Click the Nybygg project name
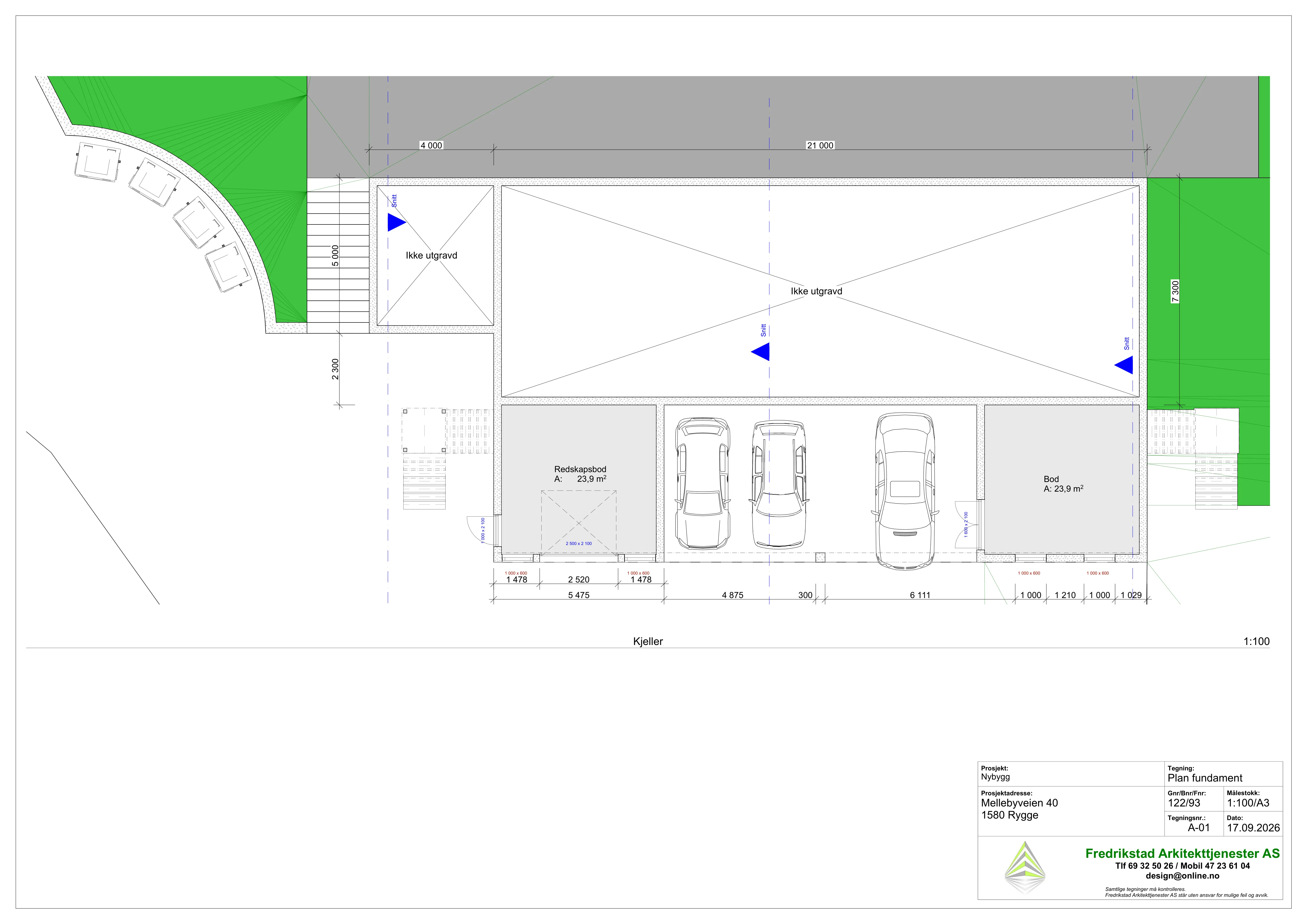Screen dimensions: 1307x924 point(996,777)
